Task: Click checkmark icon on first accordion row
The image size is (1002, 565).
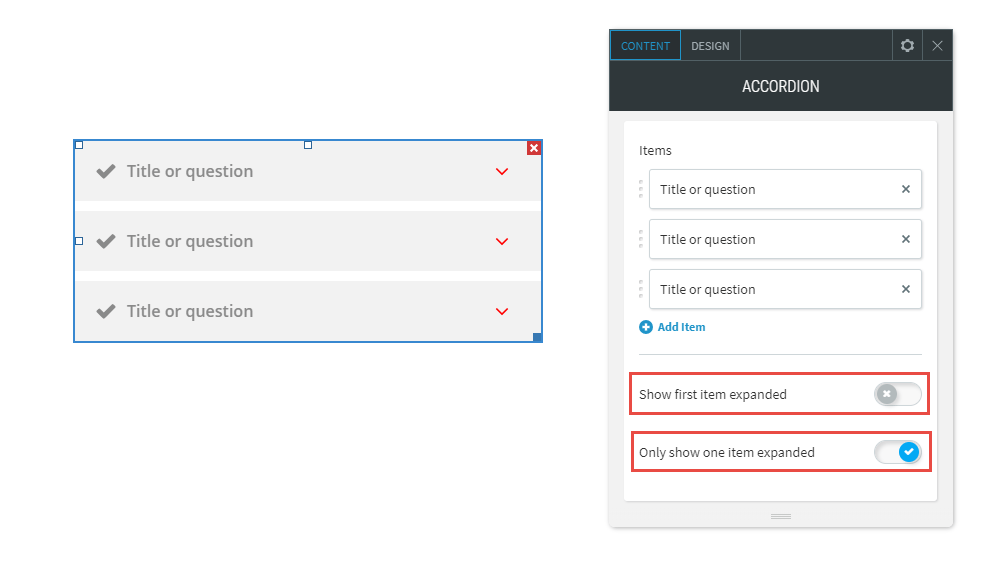Action: point(106,171)
